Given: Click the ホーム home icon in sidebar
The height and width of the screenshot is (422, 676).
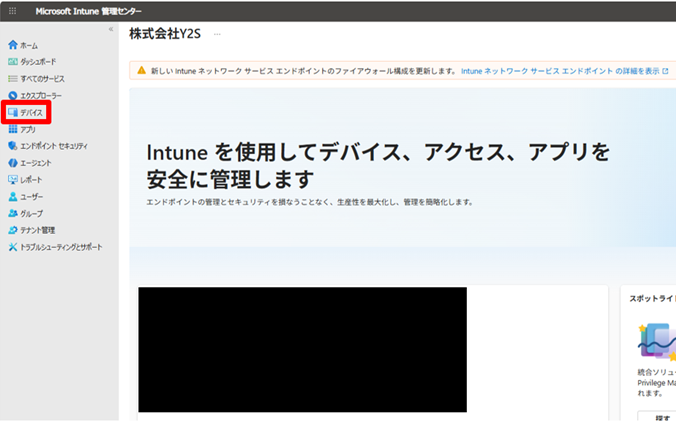Looking at the screenshot, I should (12, 45).
